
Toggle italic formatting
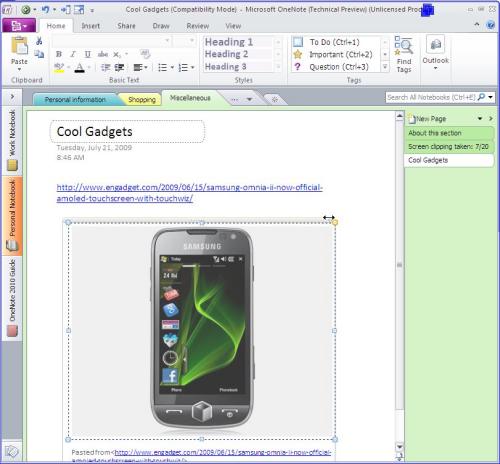(73, 54)
